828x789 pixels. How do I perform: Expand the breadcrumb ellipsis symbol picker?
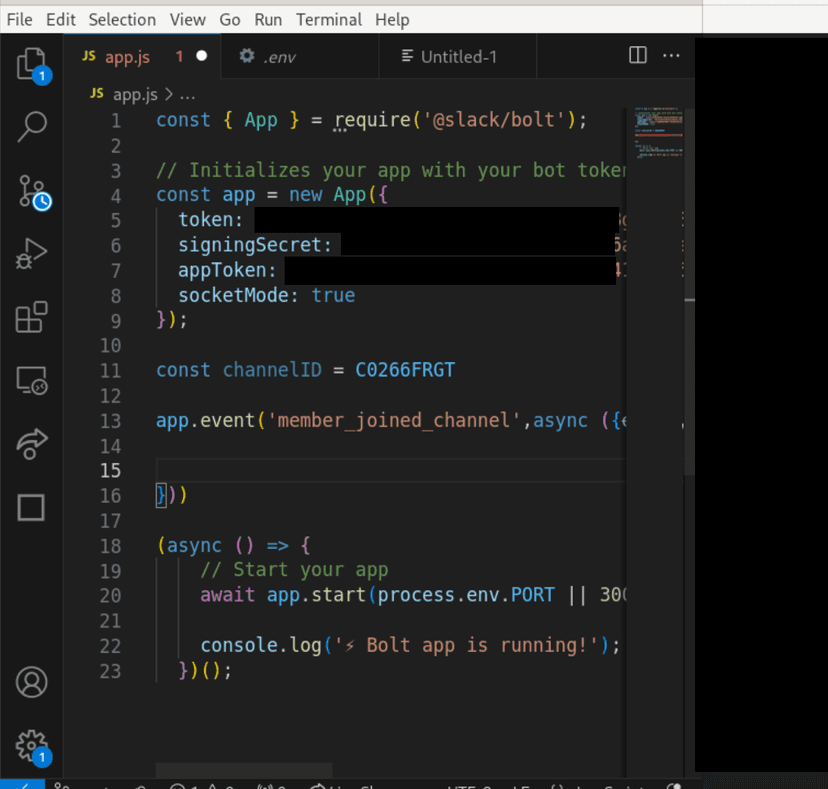[187, 94]
